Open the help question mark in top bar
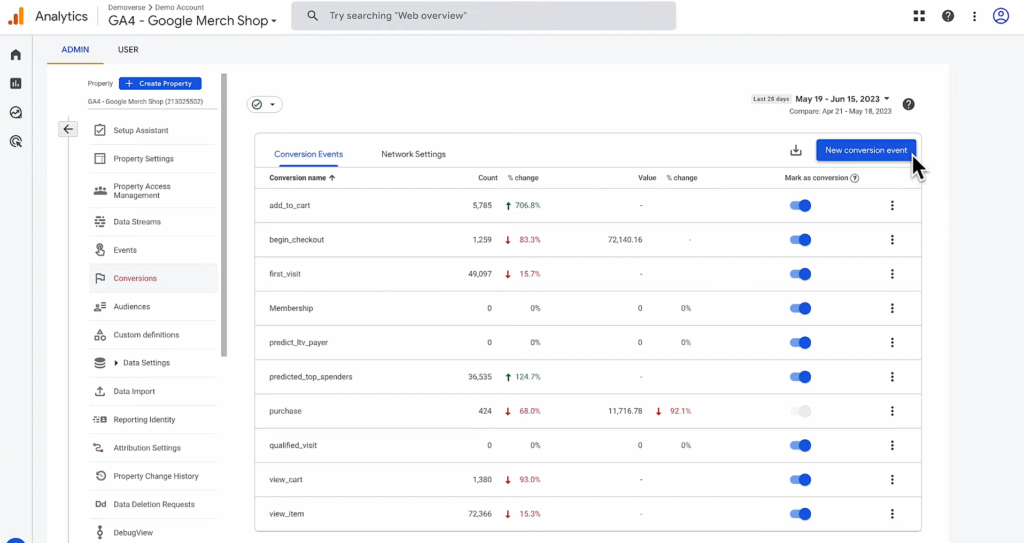 948,16
